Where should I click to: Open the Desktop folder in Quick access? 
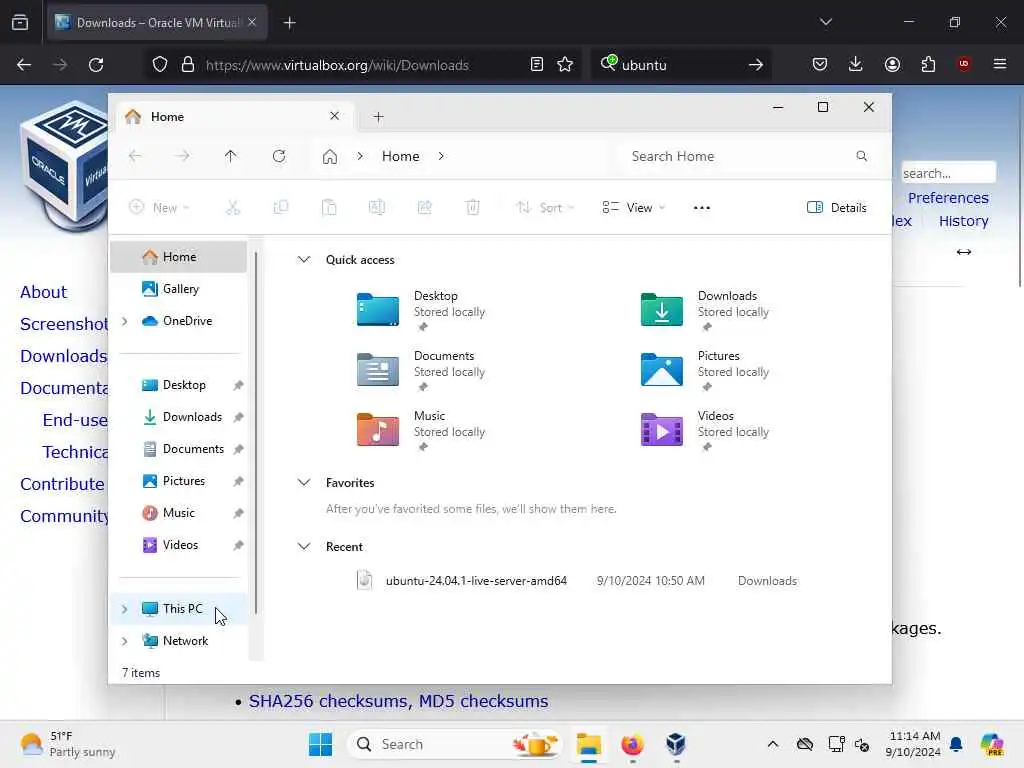click(x=421, y=310)
